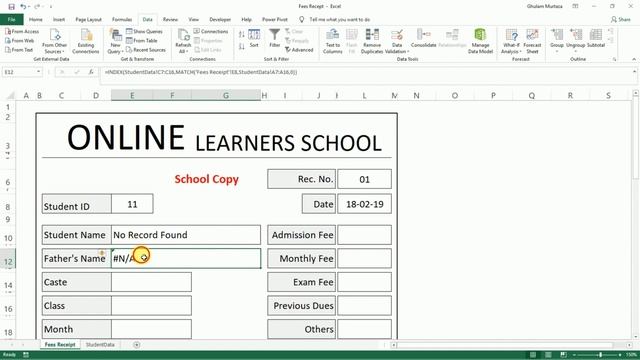The image size is (640, 360).
Task: Sort ascending A to Z icon
Action: (242, 34)
